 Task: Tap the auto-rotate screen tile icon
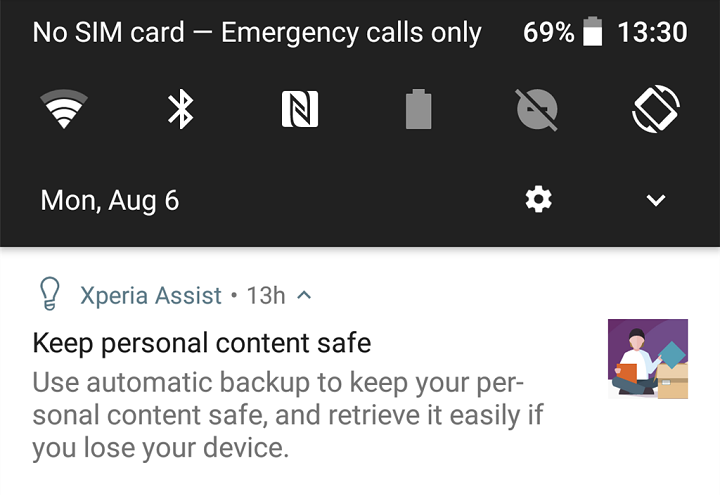tap(656, 109)
